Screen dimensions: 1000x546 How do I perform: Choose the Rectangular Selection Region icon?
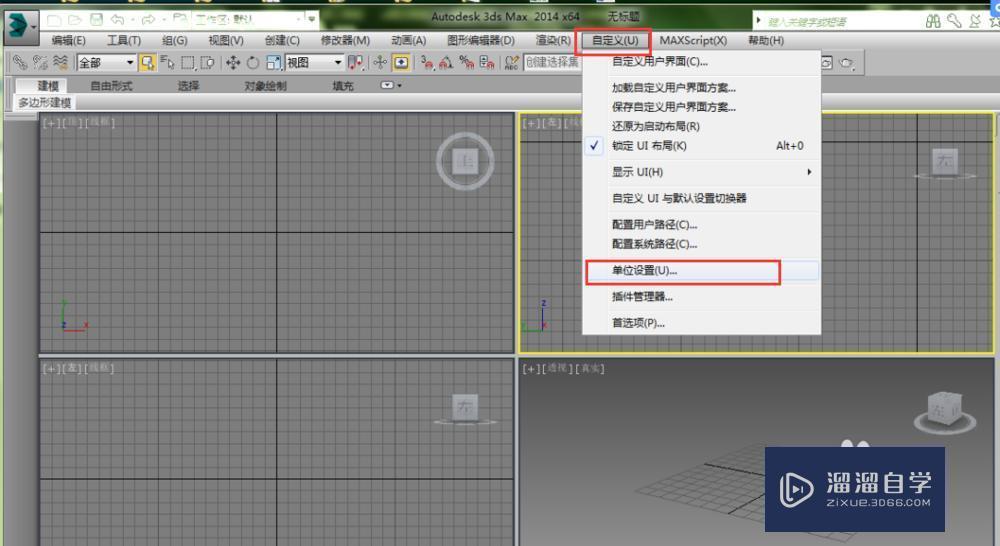[188, 63]
